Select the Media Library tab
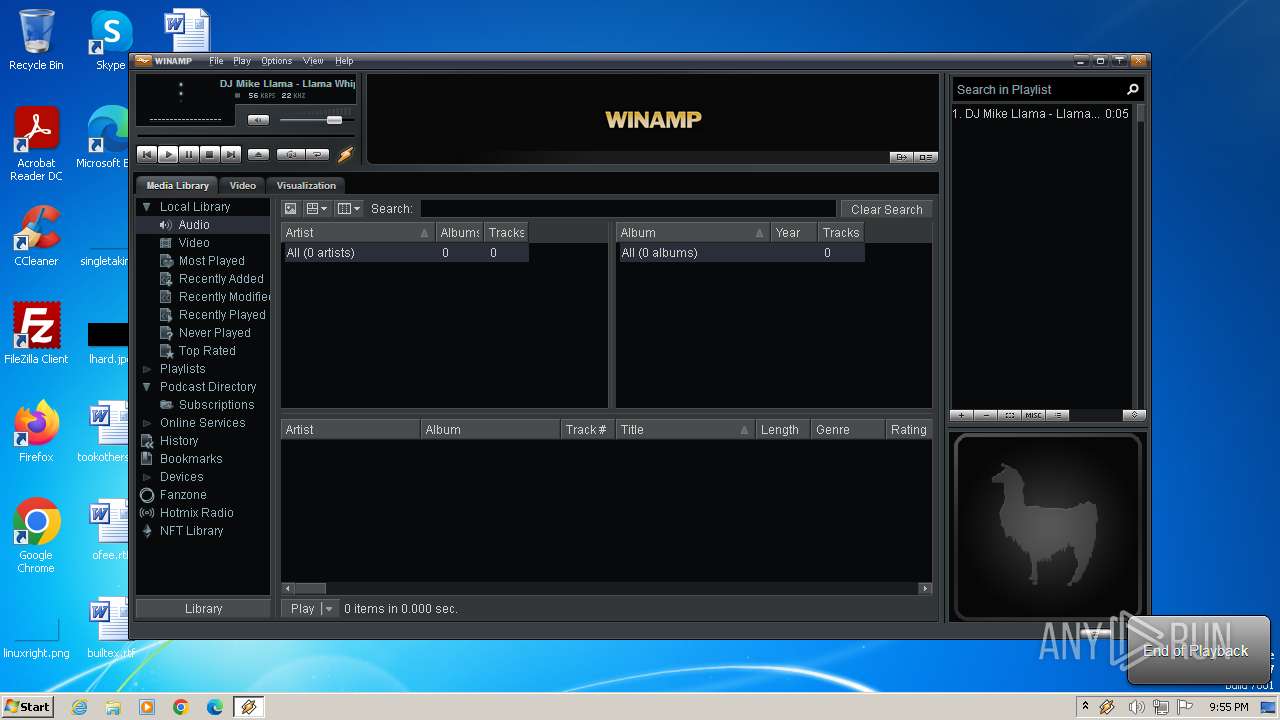This screenshot has height=720, width=1280. 178,185
